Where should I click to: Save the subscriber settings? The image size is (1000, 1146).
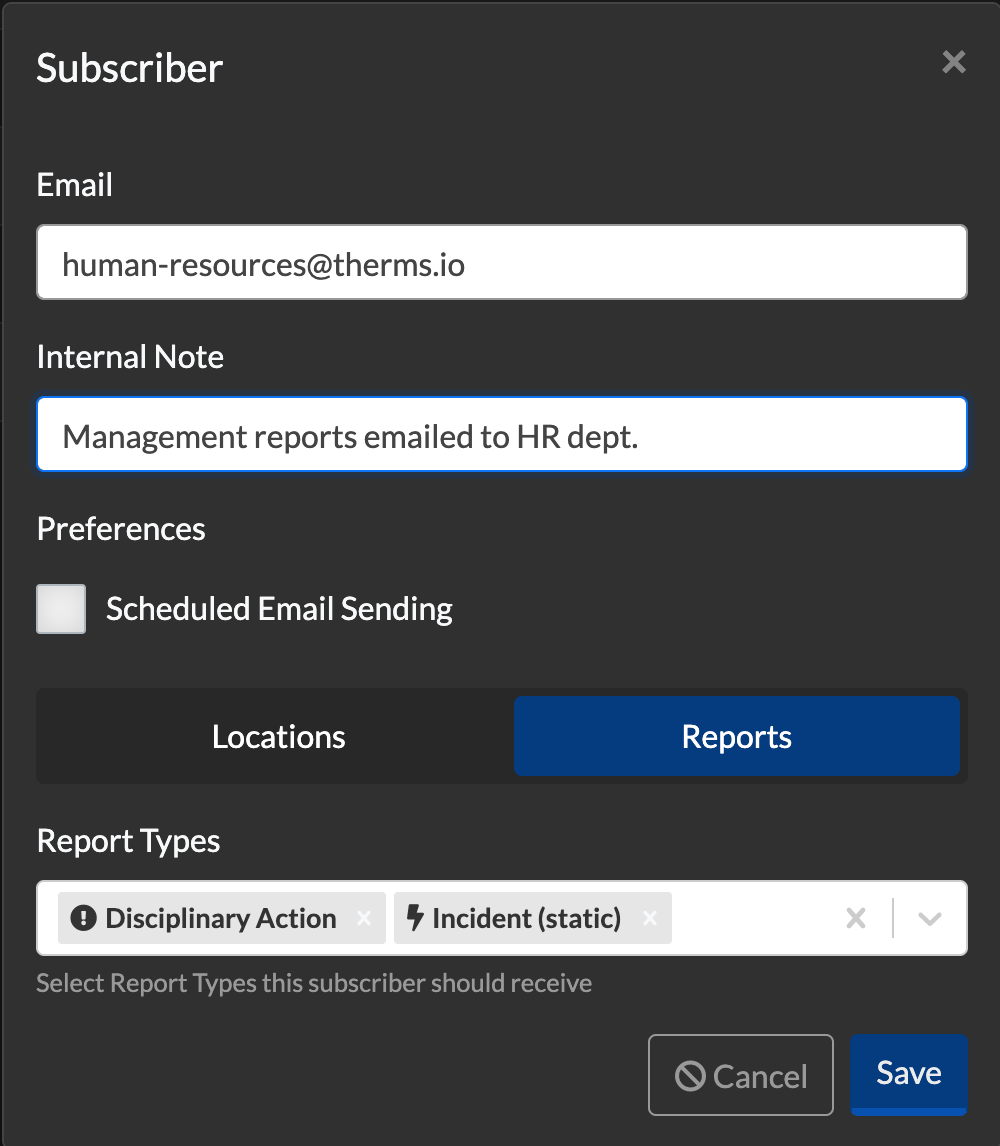tap(908, 1073)
